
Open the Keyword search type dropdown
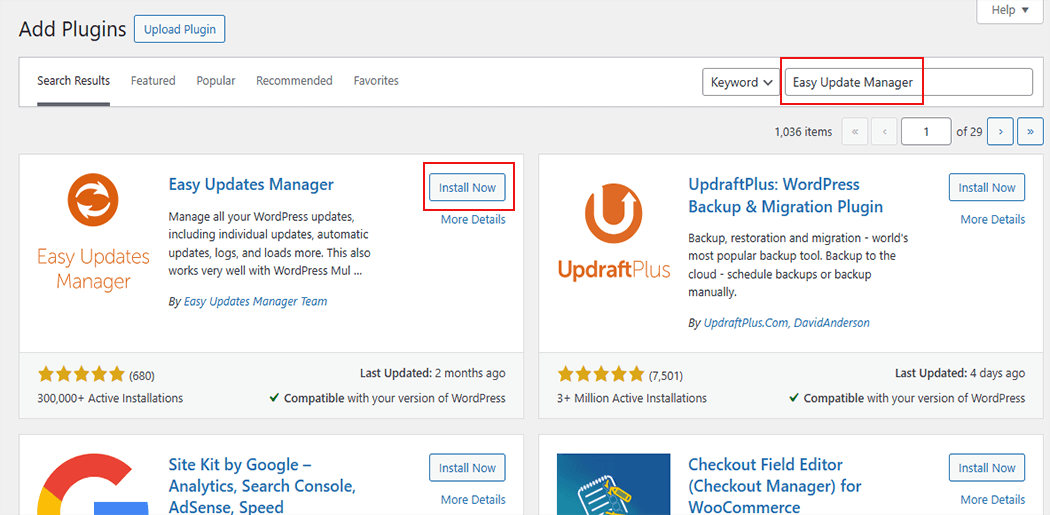pyautogui.click(x=741, y=82)
